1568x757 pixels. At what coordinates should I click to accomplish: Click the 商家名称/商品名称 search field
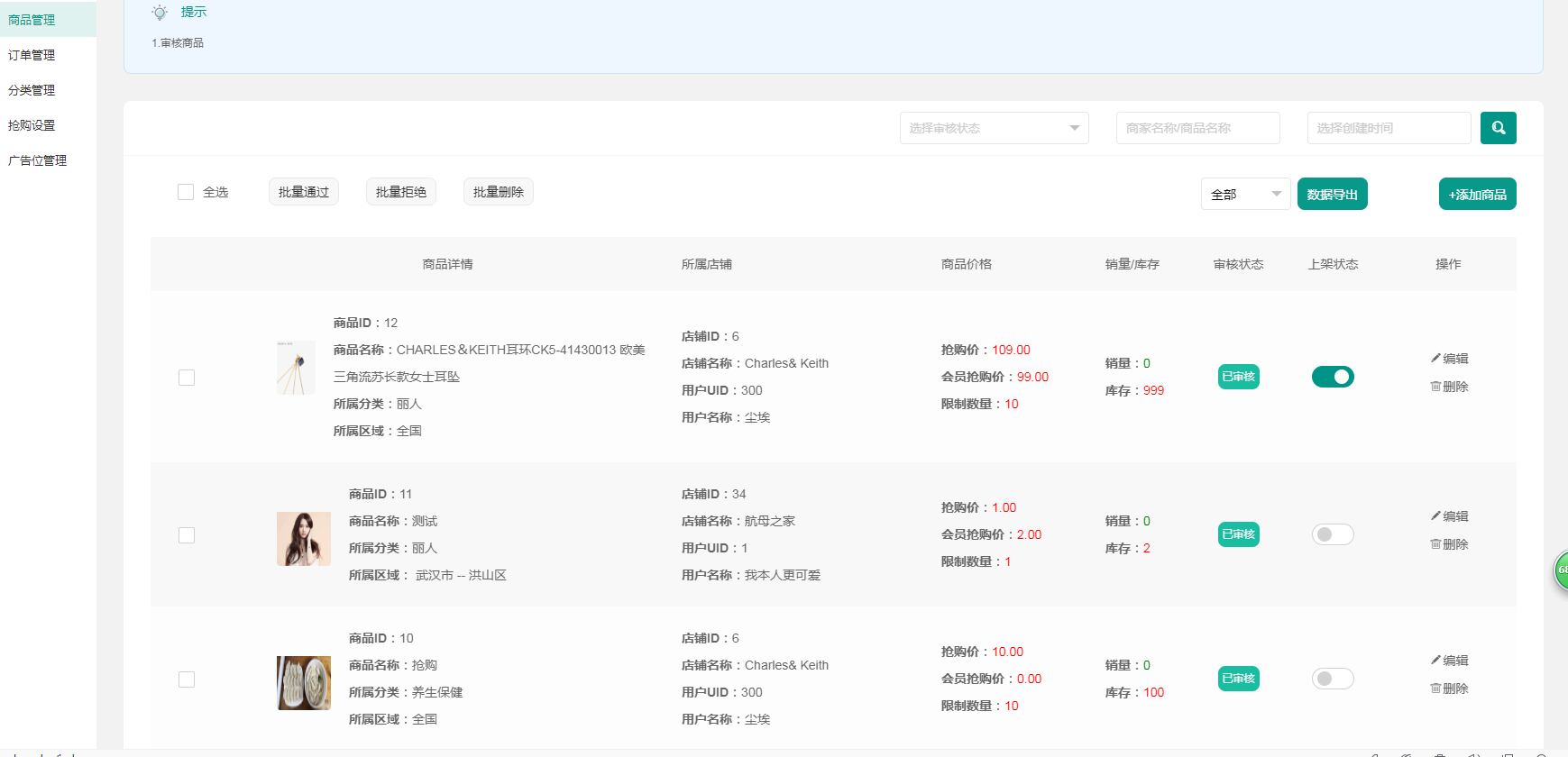pyautogui.click(x=1197, y=128)
